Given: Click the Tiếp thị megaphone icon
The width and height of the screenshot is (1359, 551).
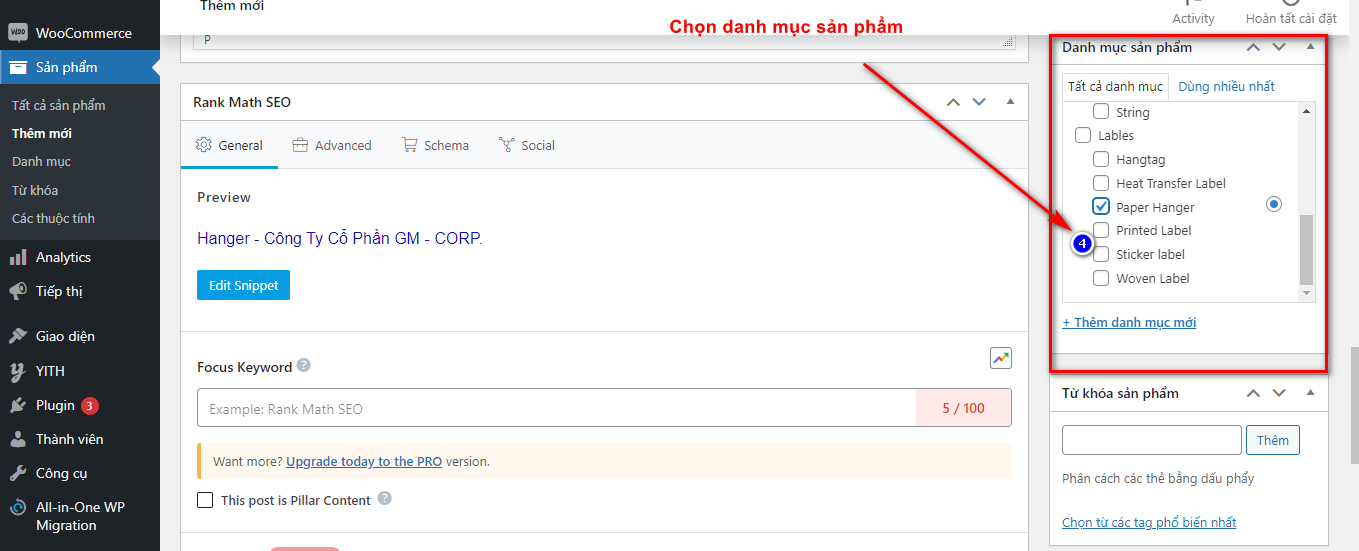Looking at the screenshot, I should tap(18, 291).
